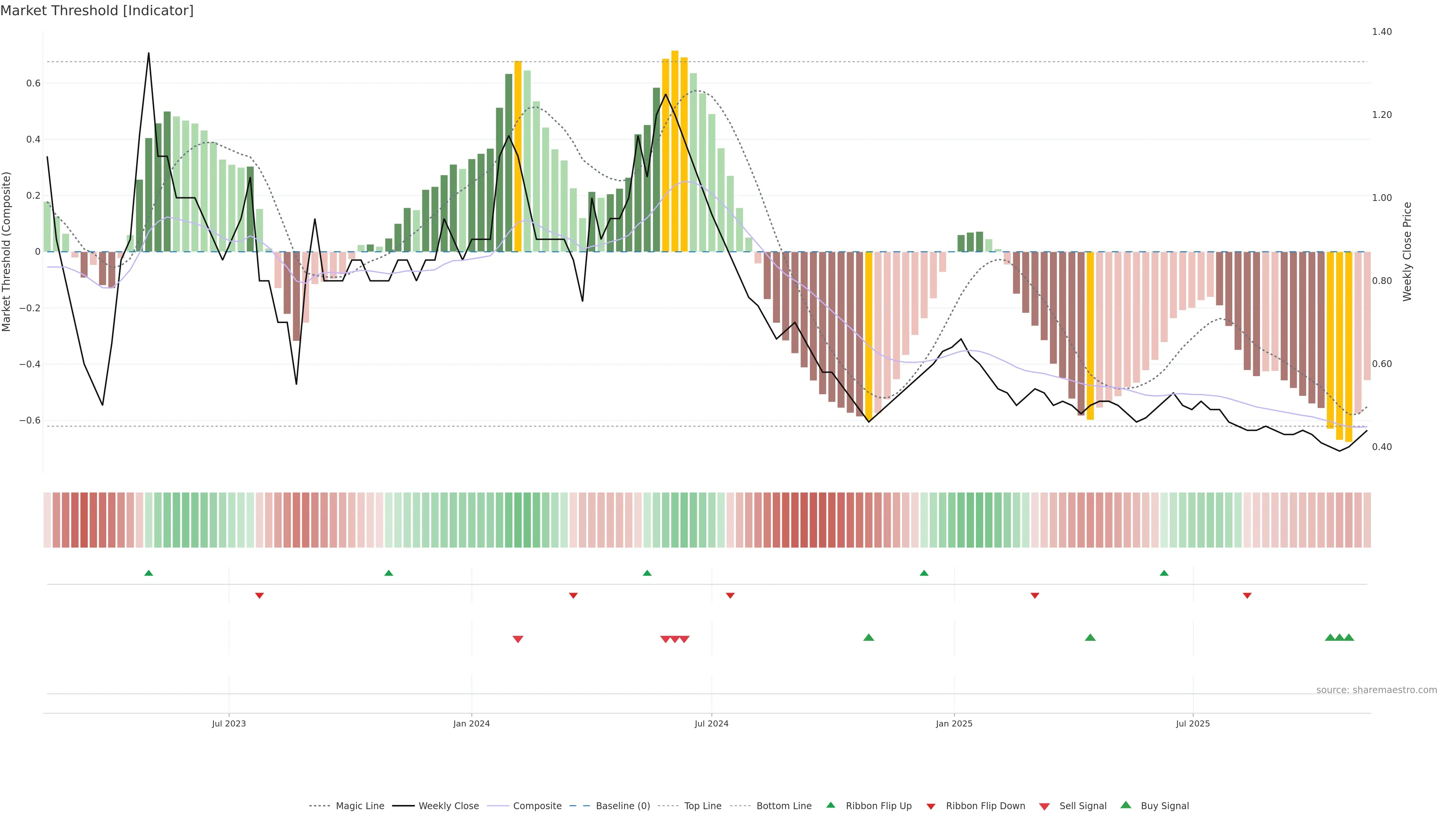Screen dimensions: 1456x819
Task: Click the Sell Signal legend icon
Action: (1045, 806)
